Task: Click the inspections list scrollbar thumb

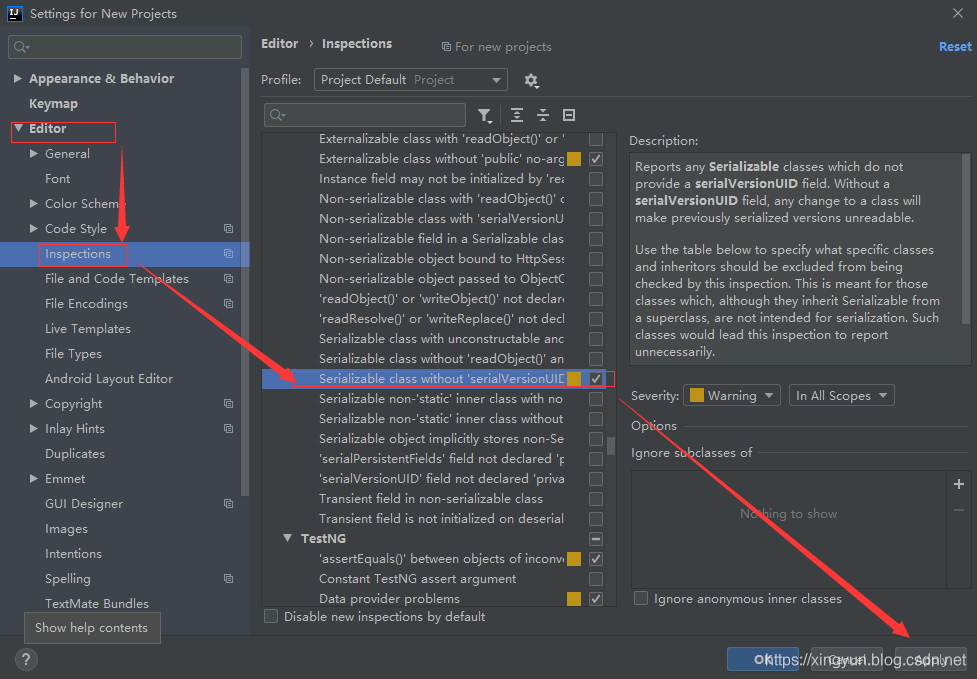Action: click(611, 446)
